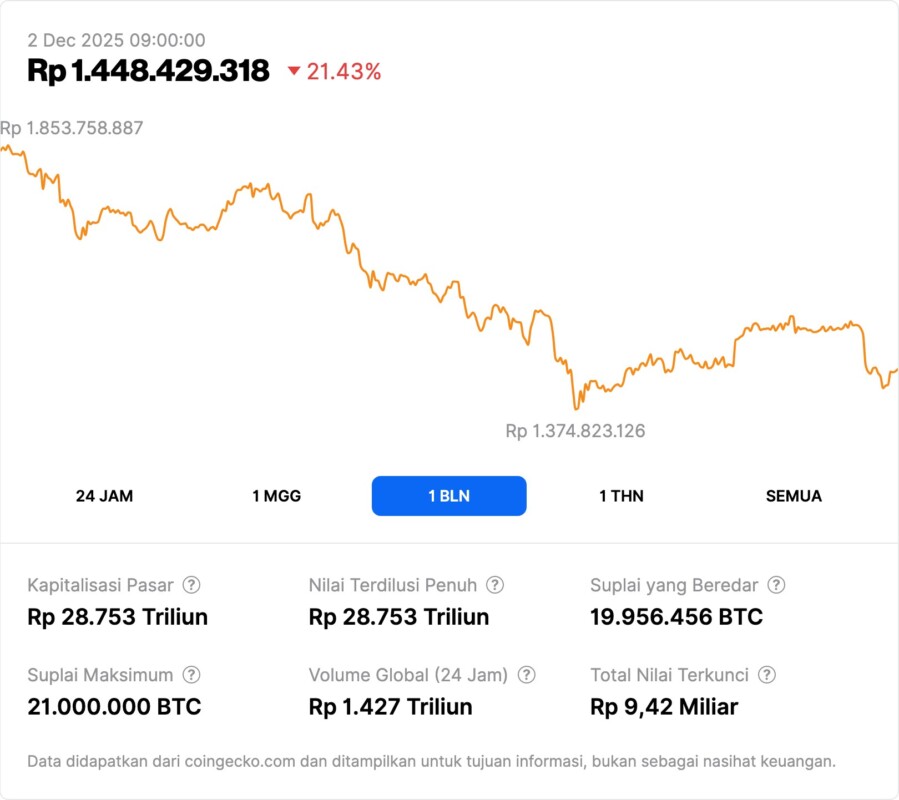The width and height of the screenshot is (899, 800).
Task: Click the red down-arrow percentage indicator
Action: [x=334, y=71]
